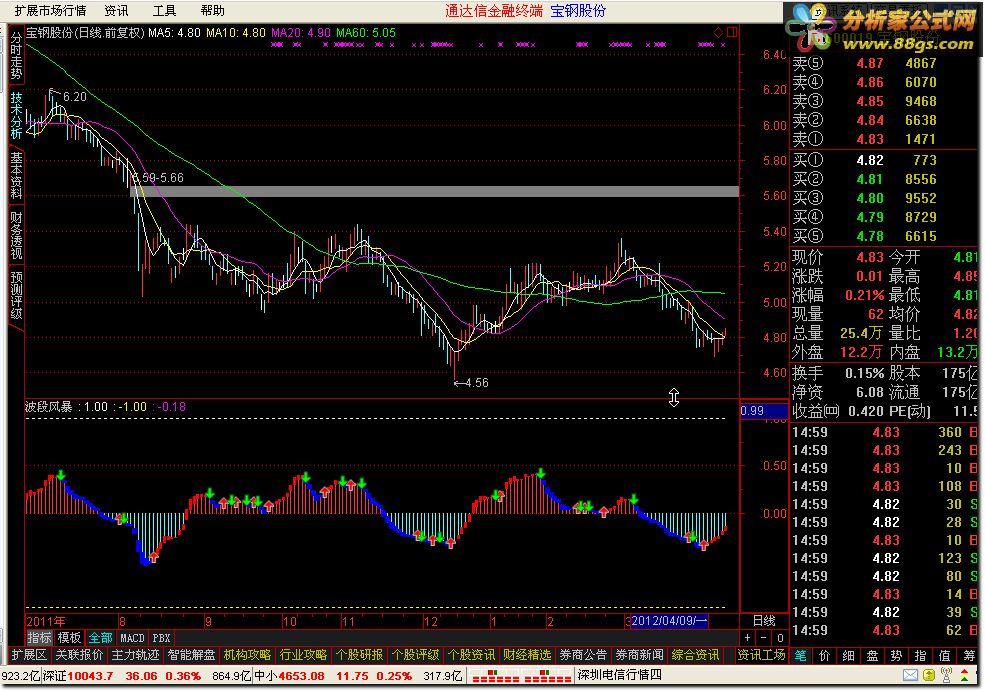The image size is (985, 691).
Task: Select the 势 tab in right panel
Action: (896, 655)
